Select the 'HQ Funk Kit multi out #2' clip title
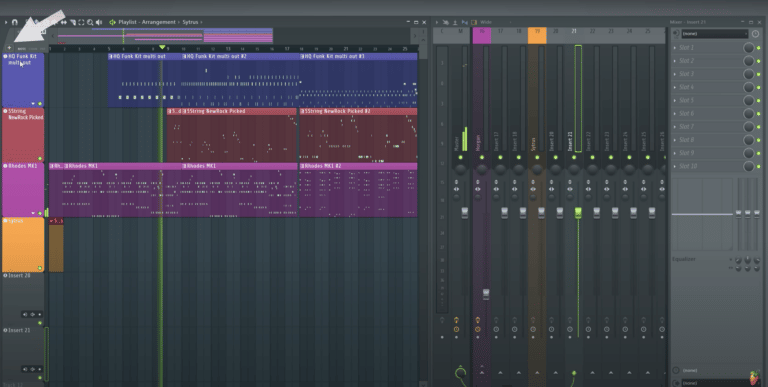 pos(216,56)
